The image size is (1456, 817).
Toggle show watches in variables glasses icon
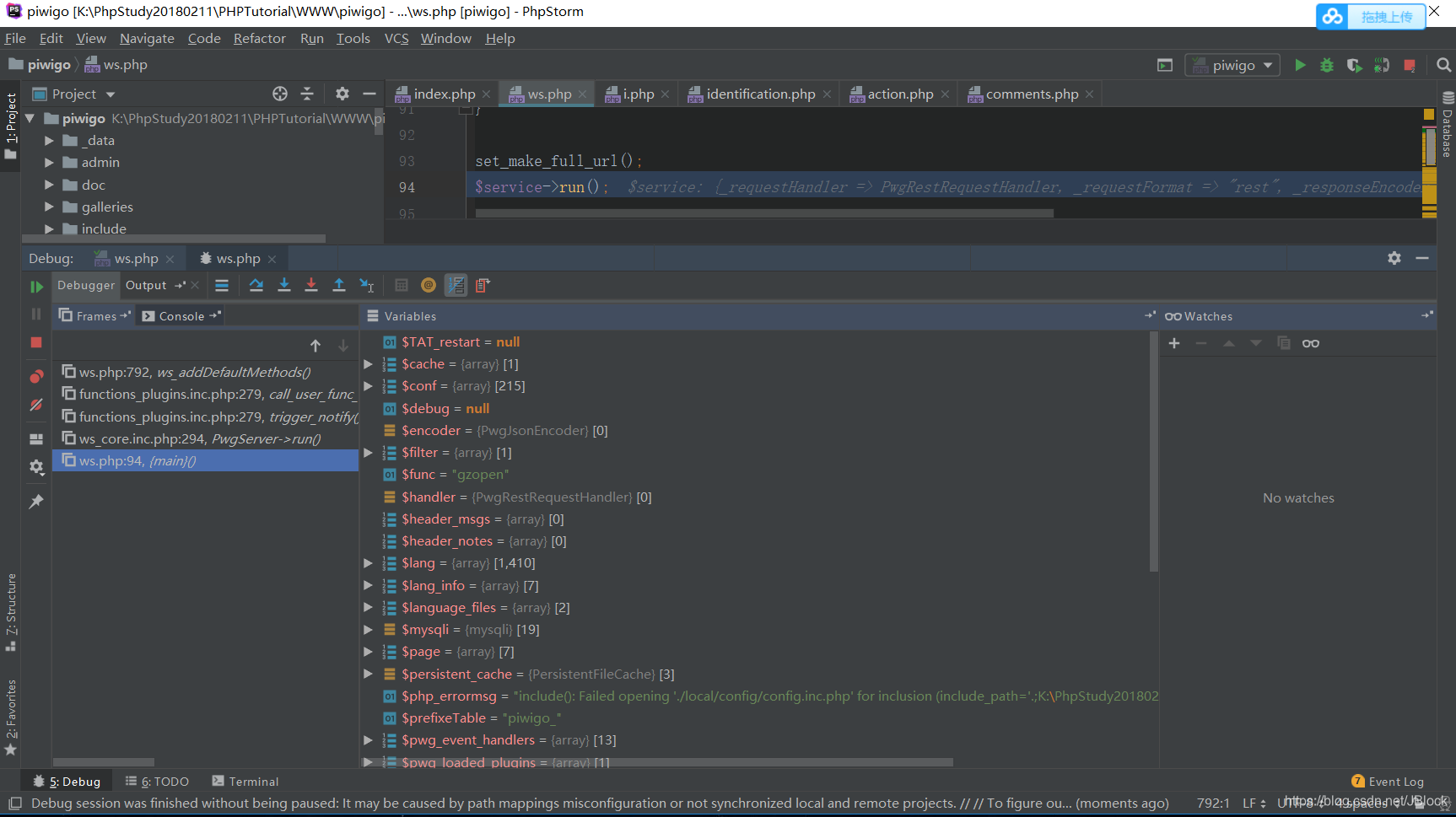tap(1311, 343)
